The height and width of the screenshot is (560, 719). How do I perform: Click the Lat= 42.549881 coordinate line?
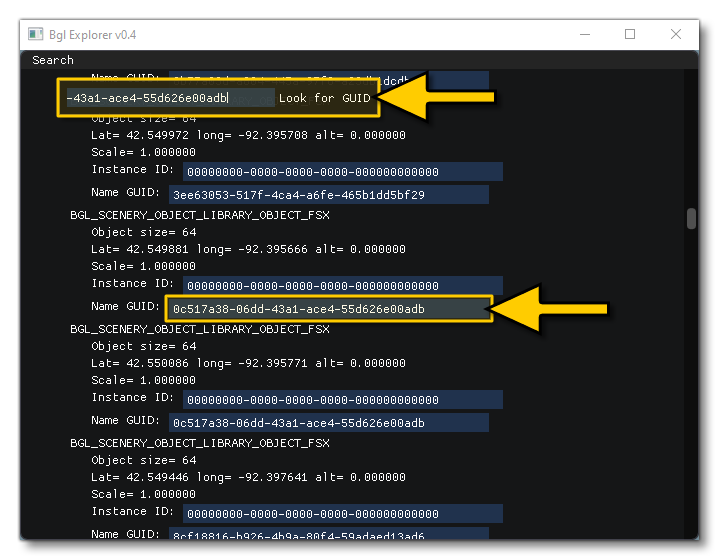tap(248, 250)
